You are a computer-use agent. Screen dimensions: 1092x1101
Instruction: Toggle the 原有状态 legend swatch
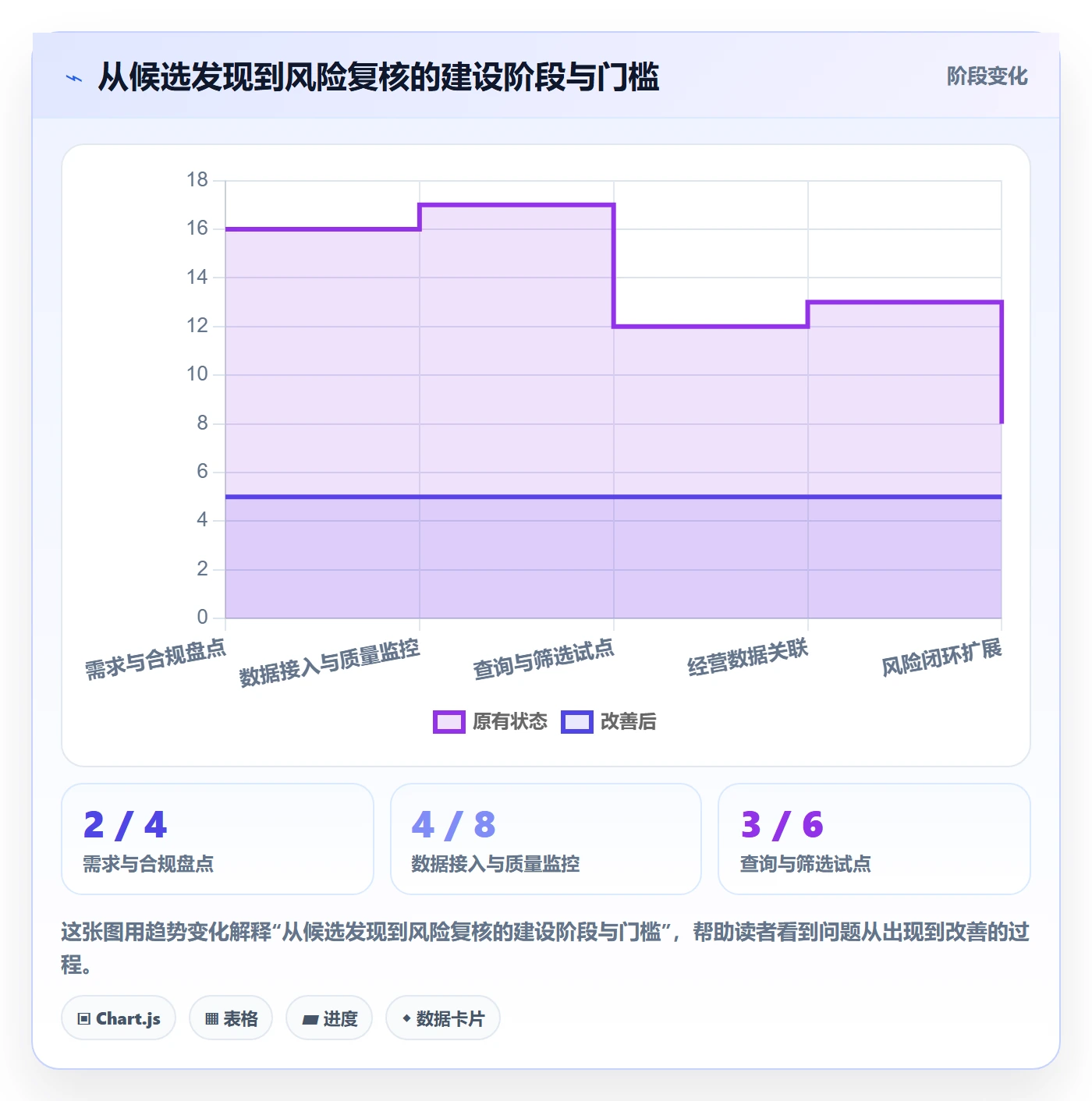point(448,722)
